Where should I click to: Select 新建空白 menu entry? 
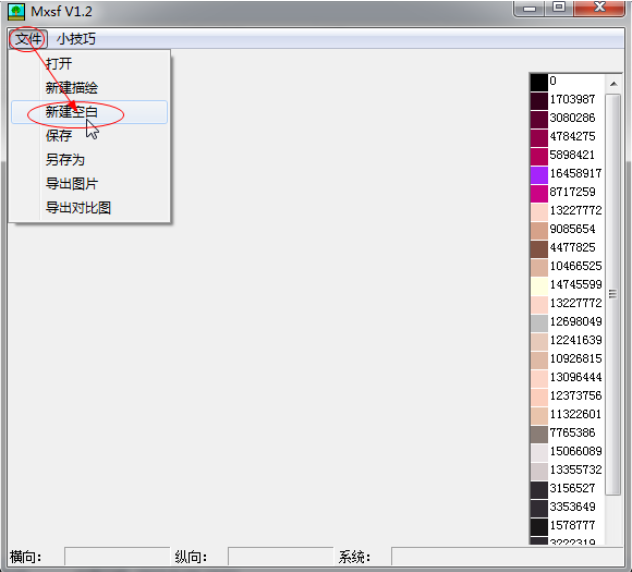pyautogui.click(x=72, y=112)
